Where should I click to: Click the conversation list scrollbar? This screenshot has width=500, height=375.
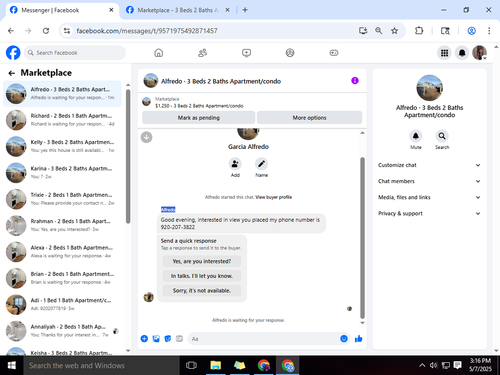(x=128, y=156)
